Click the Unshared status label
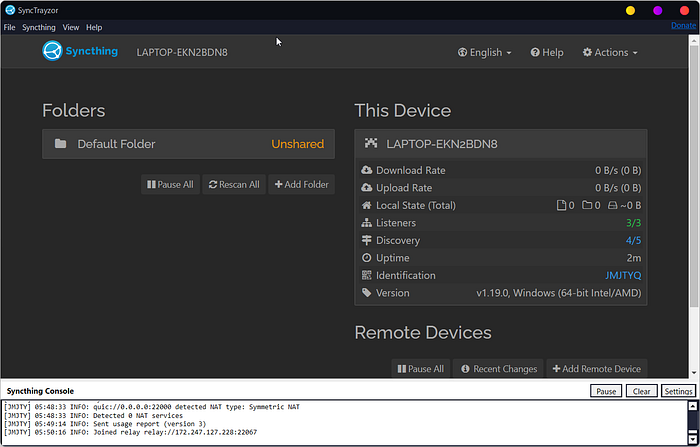700x447 pixels. [x=297, y=144]
